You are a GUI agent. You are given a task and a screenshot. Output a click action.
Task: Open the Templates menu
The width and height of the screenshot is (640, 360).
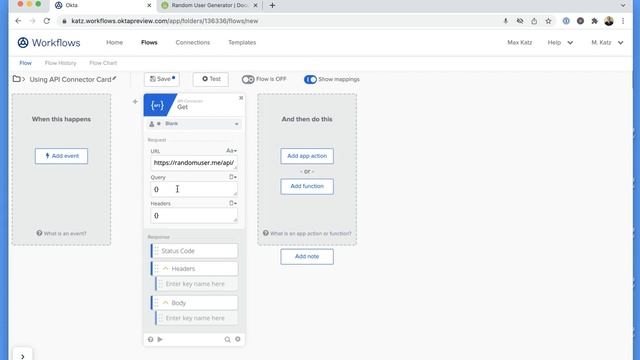pos(242,42)
